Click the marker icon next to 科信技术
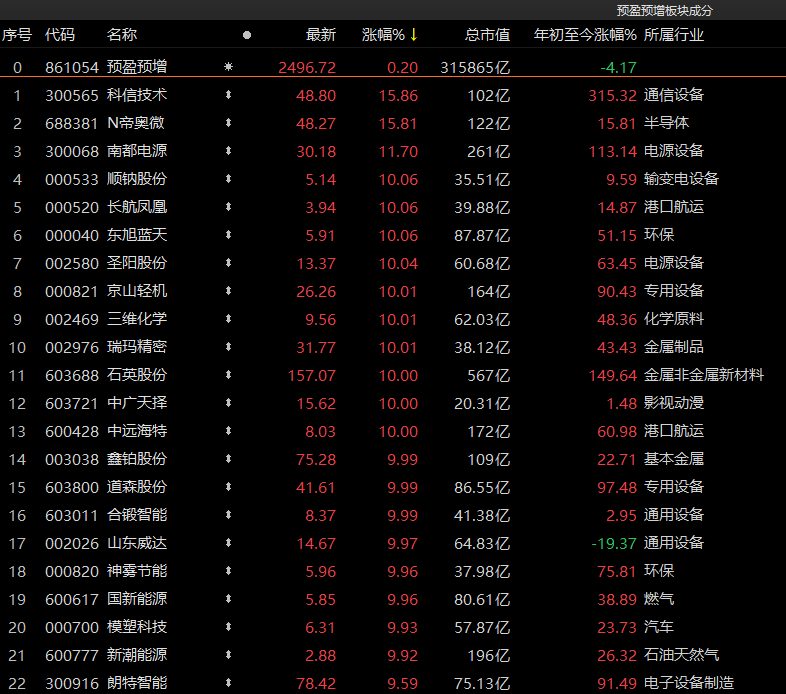 click(228, 95)
